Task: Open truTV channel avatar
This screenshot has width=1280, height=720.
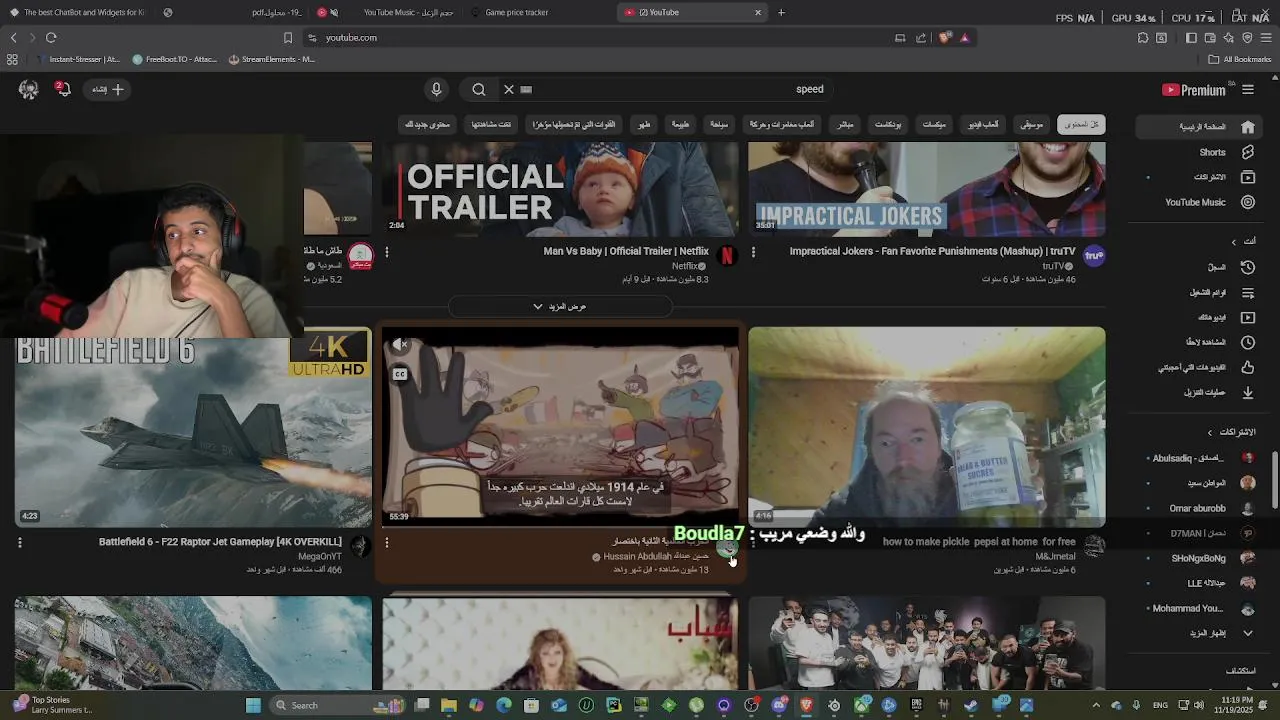Action: point(1094,256)
